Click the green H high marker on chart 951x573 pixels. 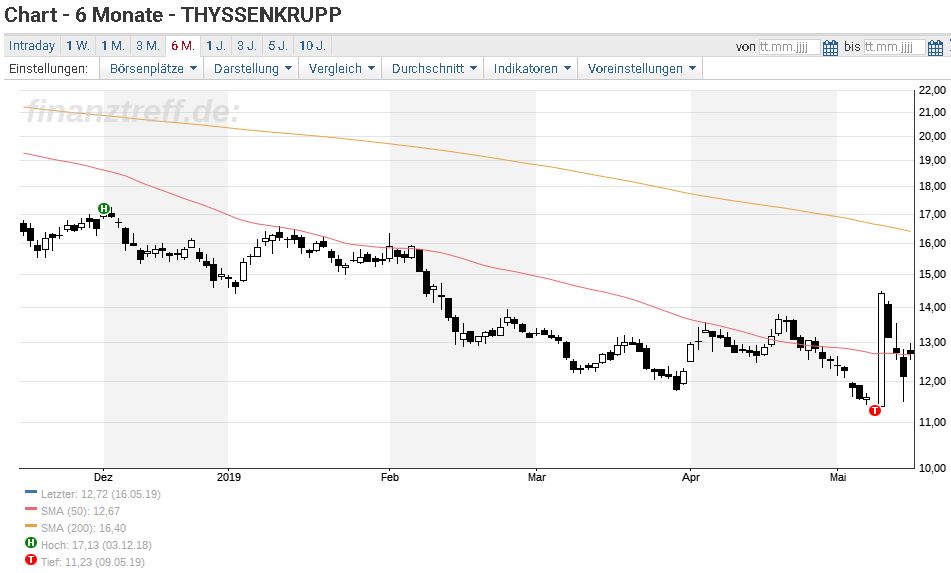tap(104, 209)
